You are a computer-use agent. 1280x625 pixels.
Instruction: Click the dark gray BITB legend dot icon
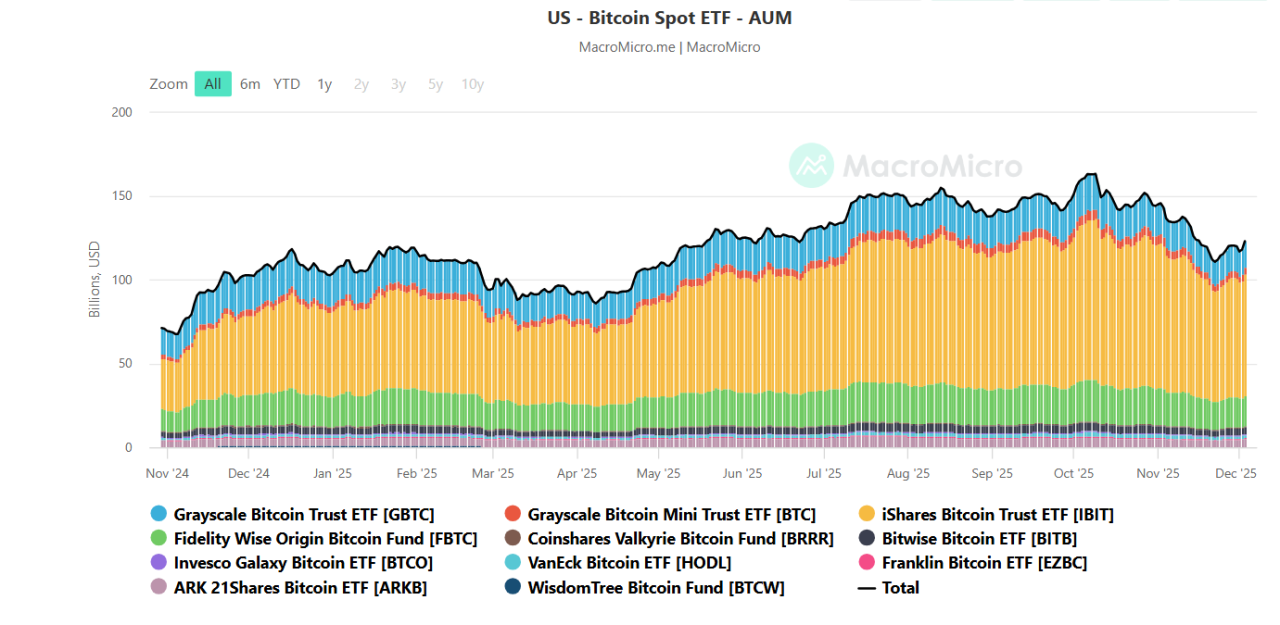867,538
